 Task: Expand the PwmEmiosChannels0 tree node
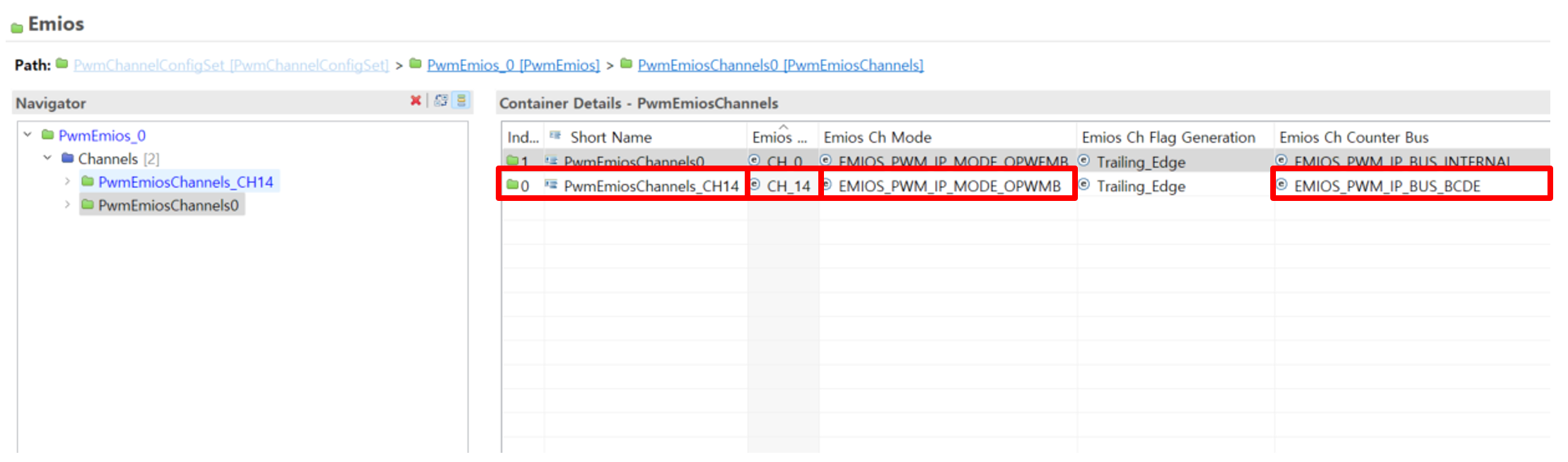[x=67, y=205]
